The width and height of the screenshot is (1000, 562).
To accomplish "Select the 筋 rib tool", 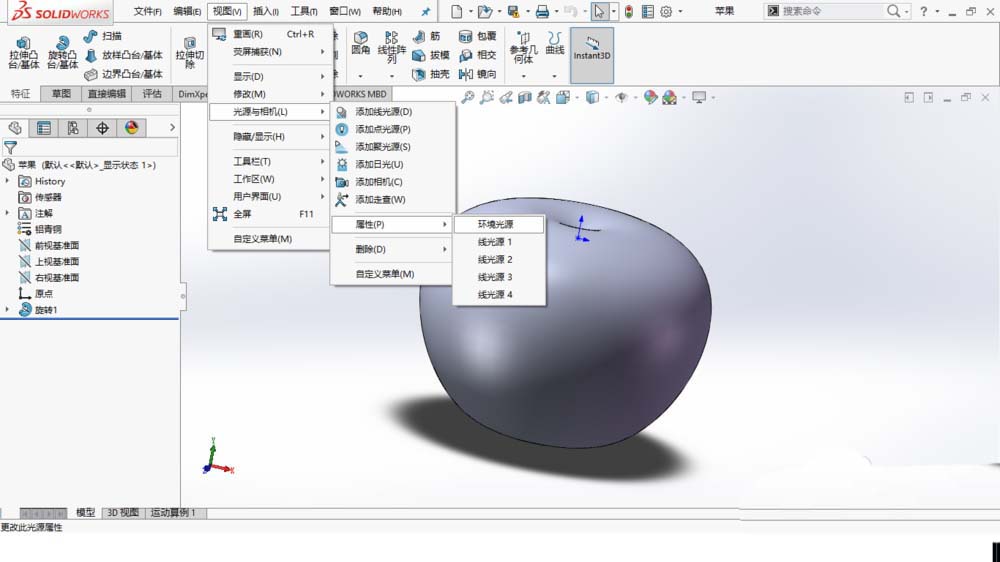I will coord(427,36).
